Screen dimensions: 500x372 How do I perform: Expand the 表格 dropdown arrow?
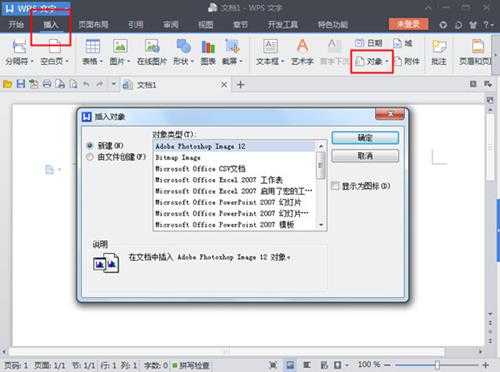(x=101, y=61)
